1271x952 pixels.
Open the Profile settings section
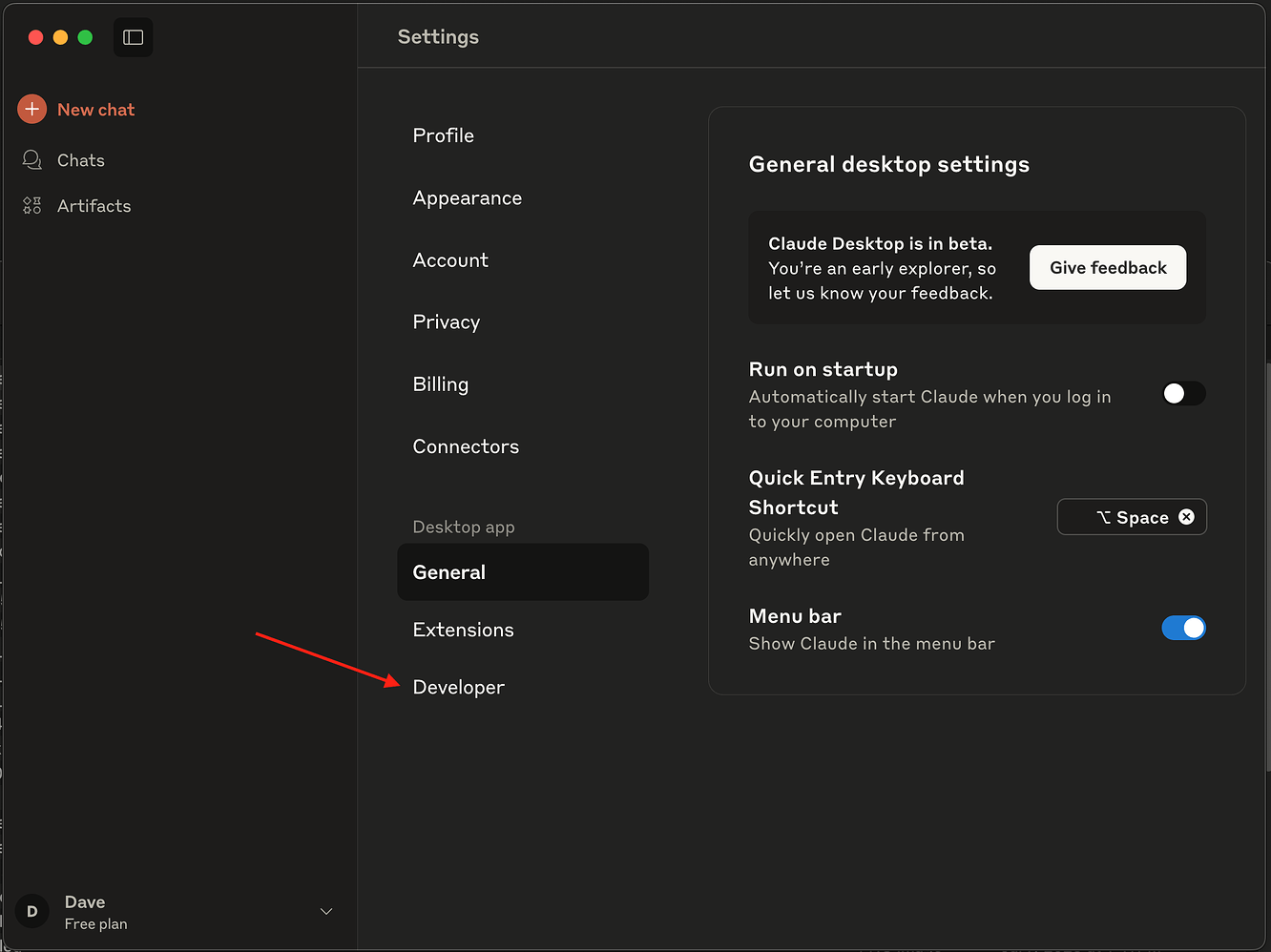coord(443,135)
